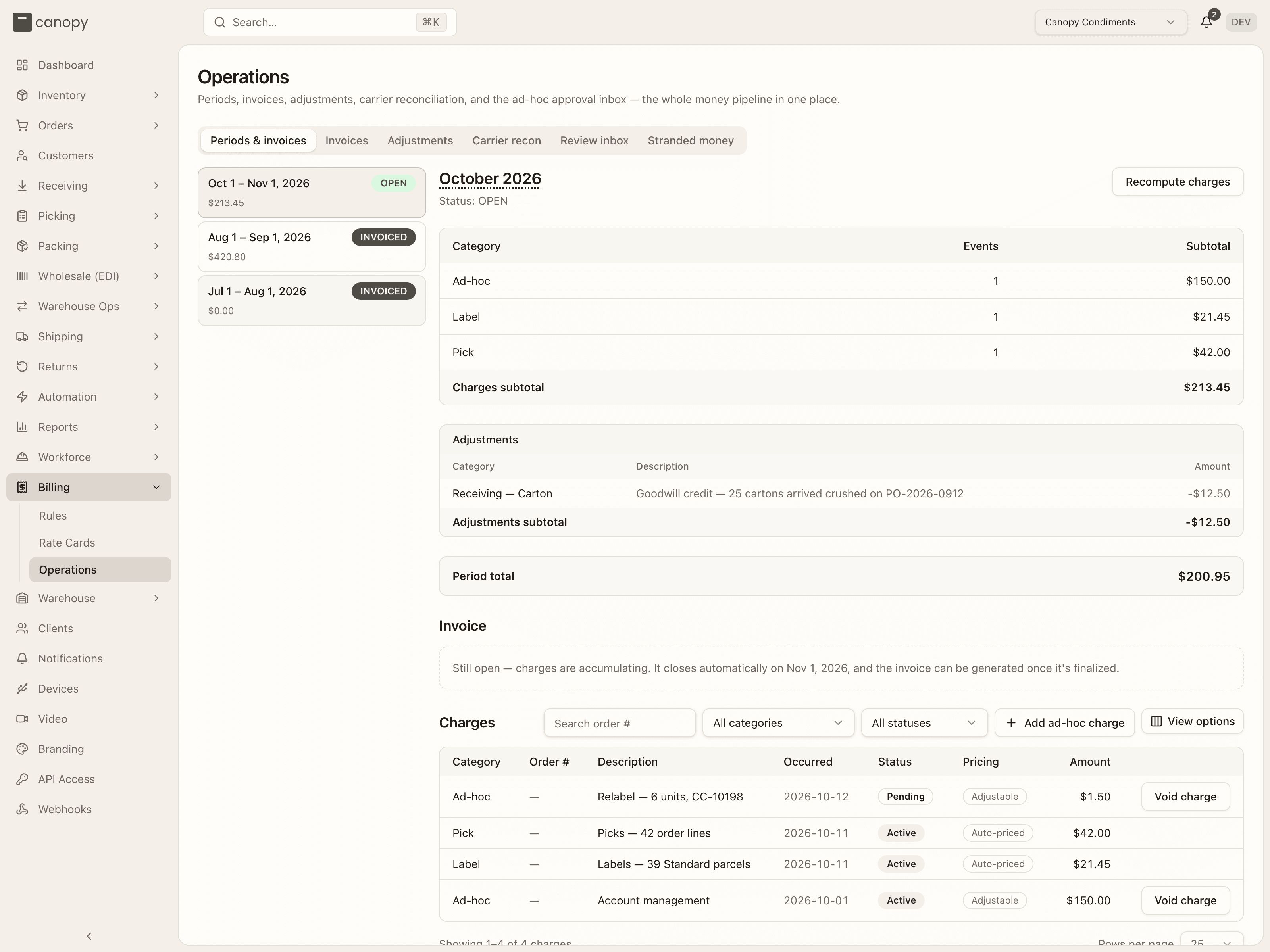Click the Clients people icon
The image size is (1270, 952).
tap(22, 628)
